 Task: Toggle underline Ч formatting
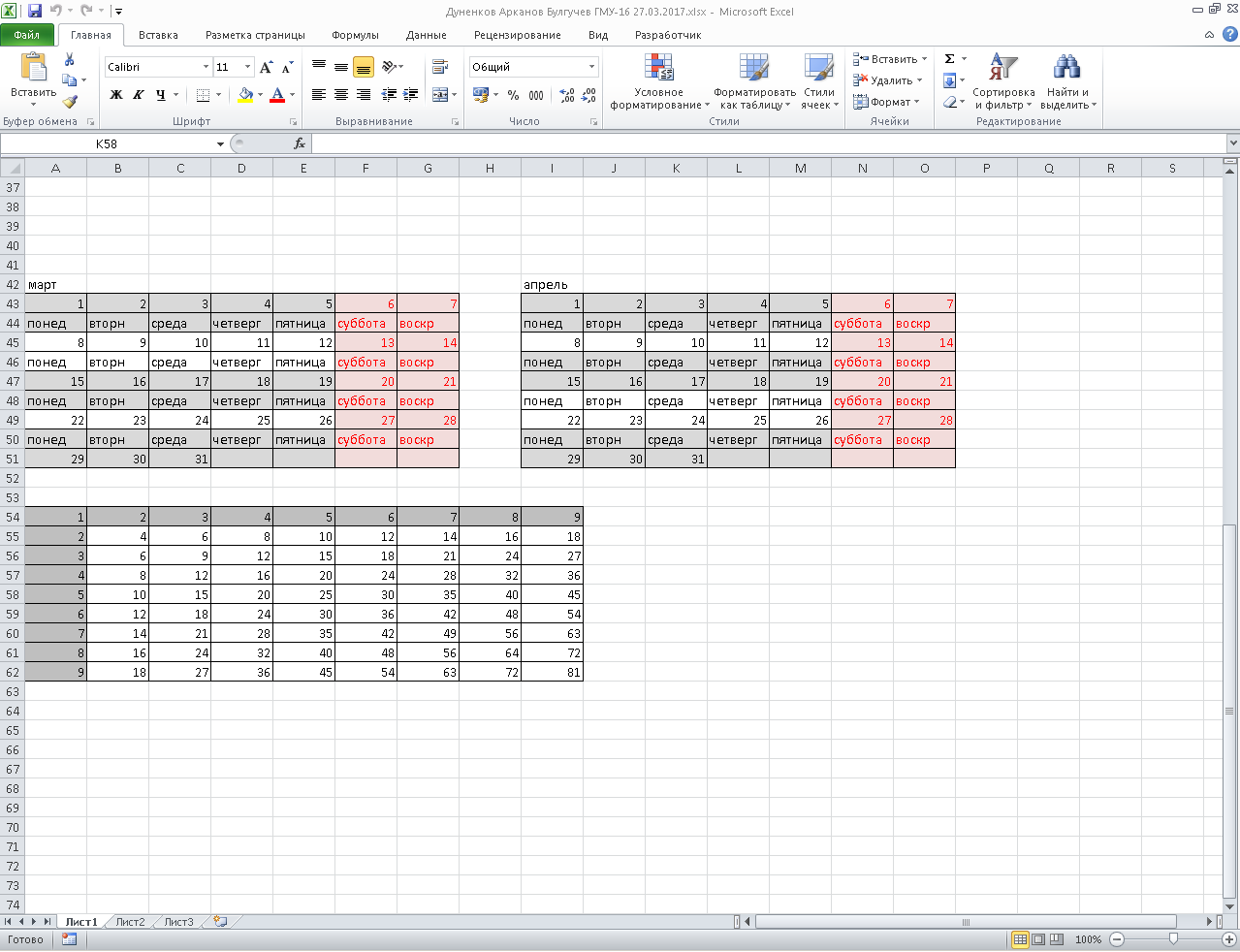[x=160, y=95]
